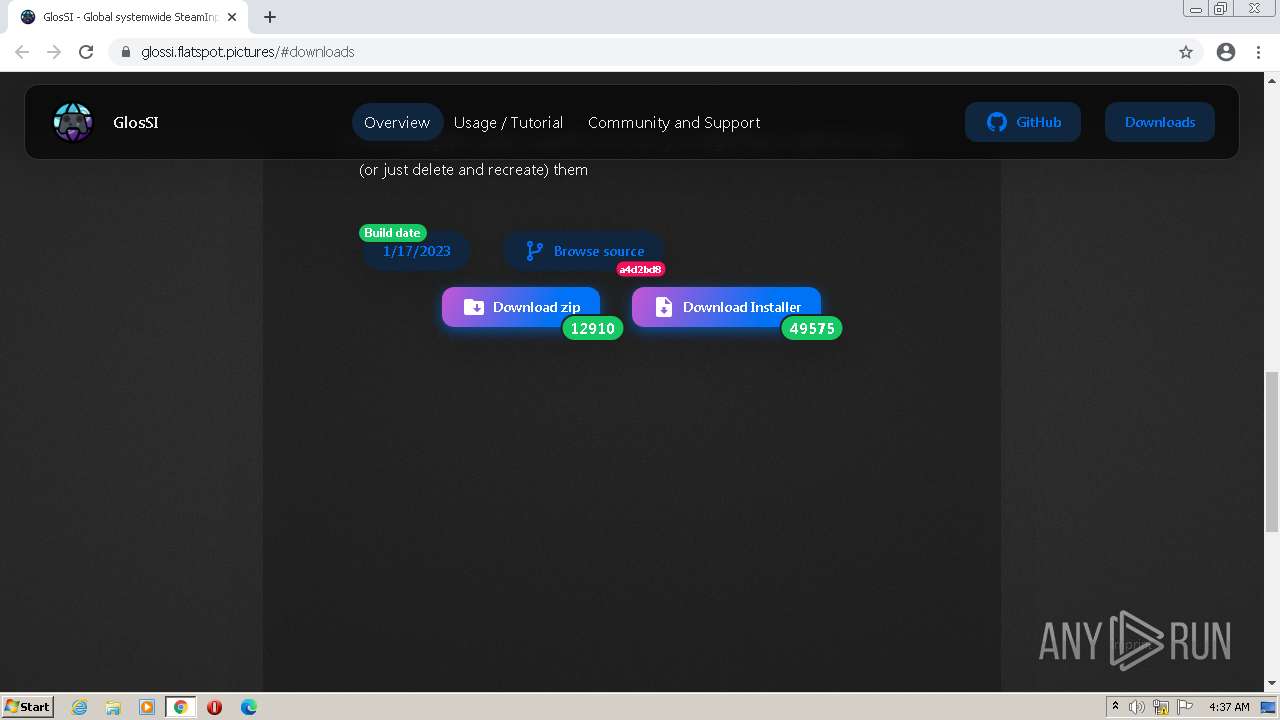
Task: Click the network tray icon
Action: click(x=1161, y=707)
